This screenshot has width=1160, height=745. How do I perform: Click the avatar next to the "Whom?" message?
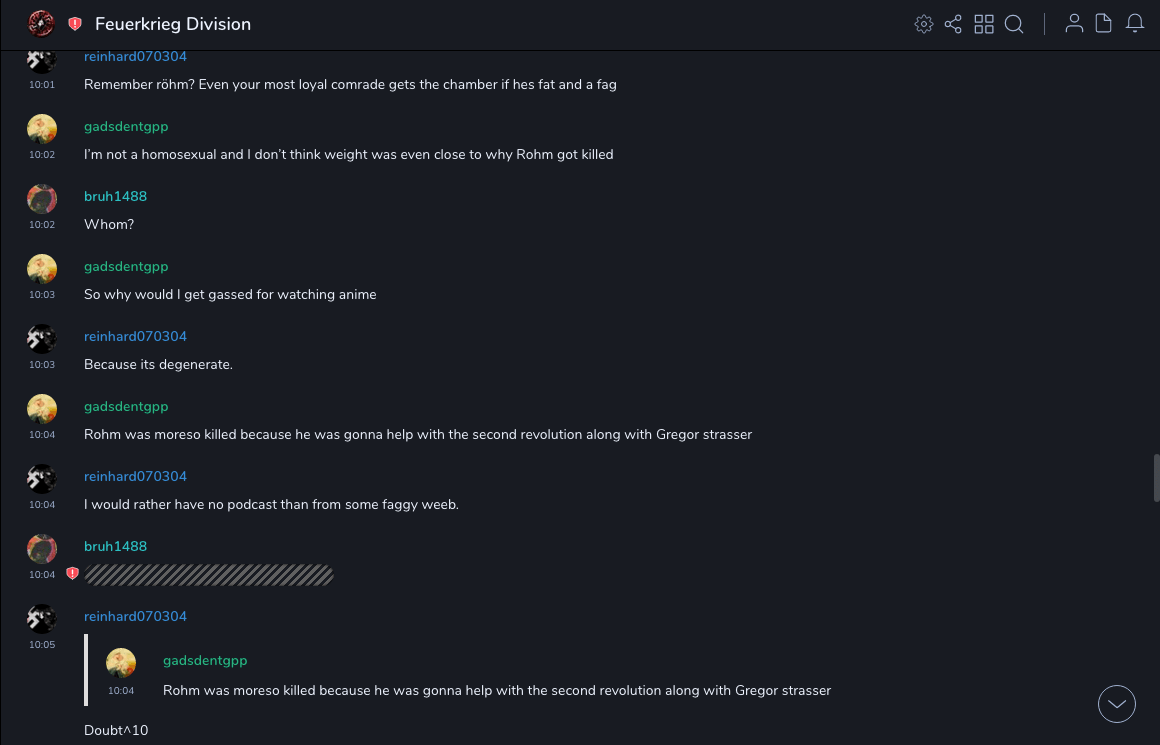tap(42, 199)
